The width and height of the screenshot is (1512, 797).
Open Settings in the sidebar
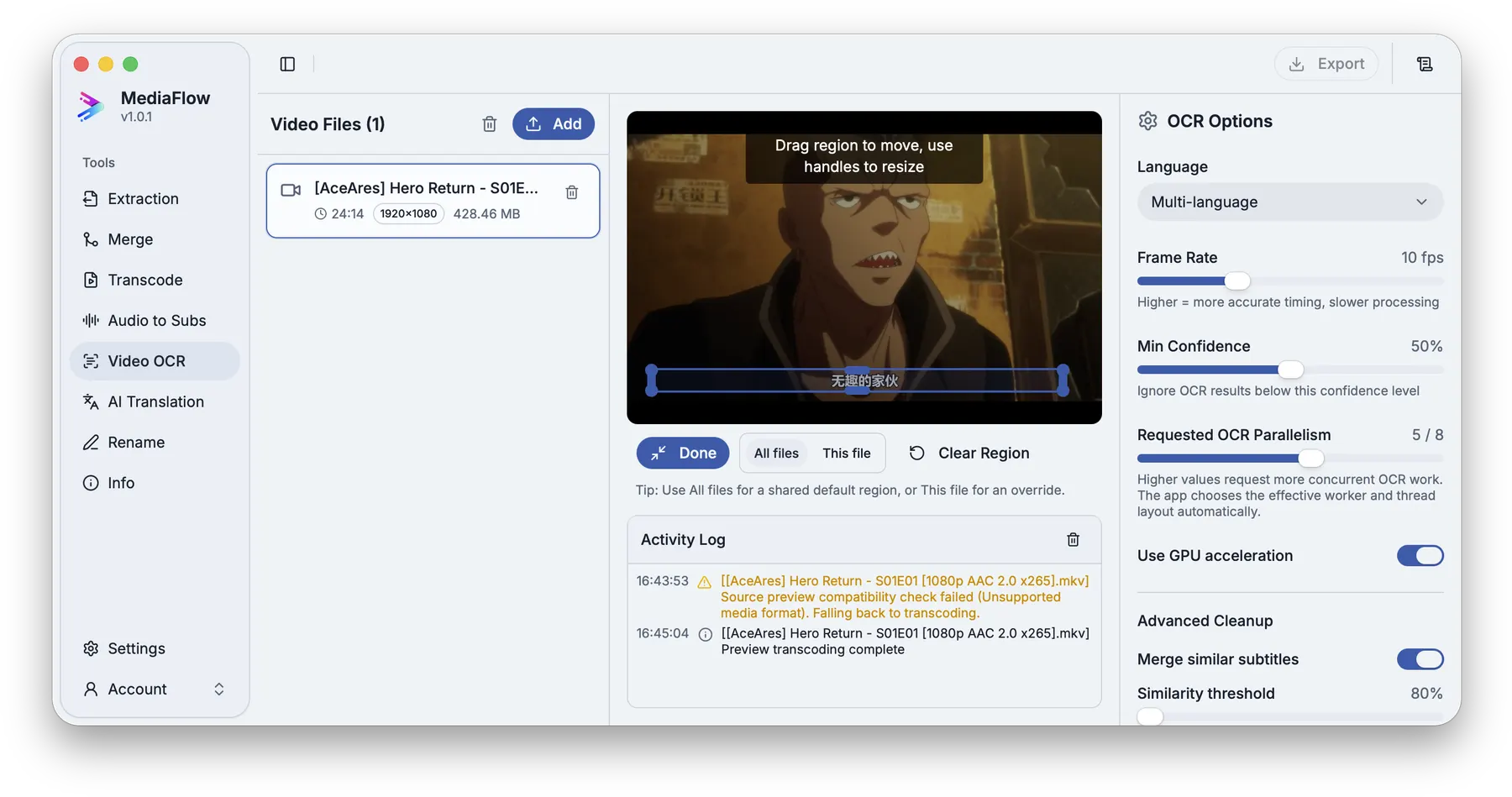[x=155, y=648]
